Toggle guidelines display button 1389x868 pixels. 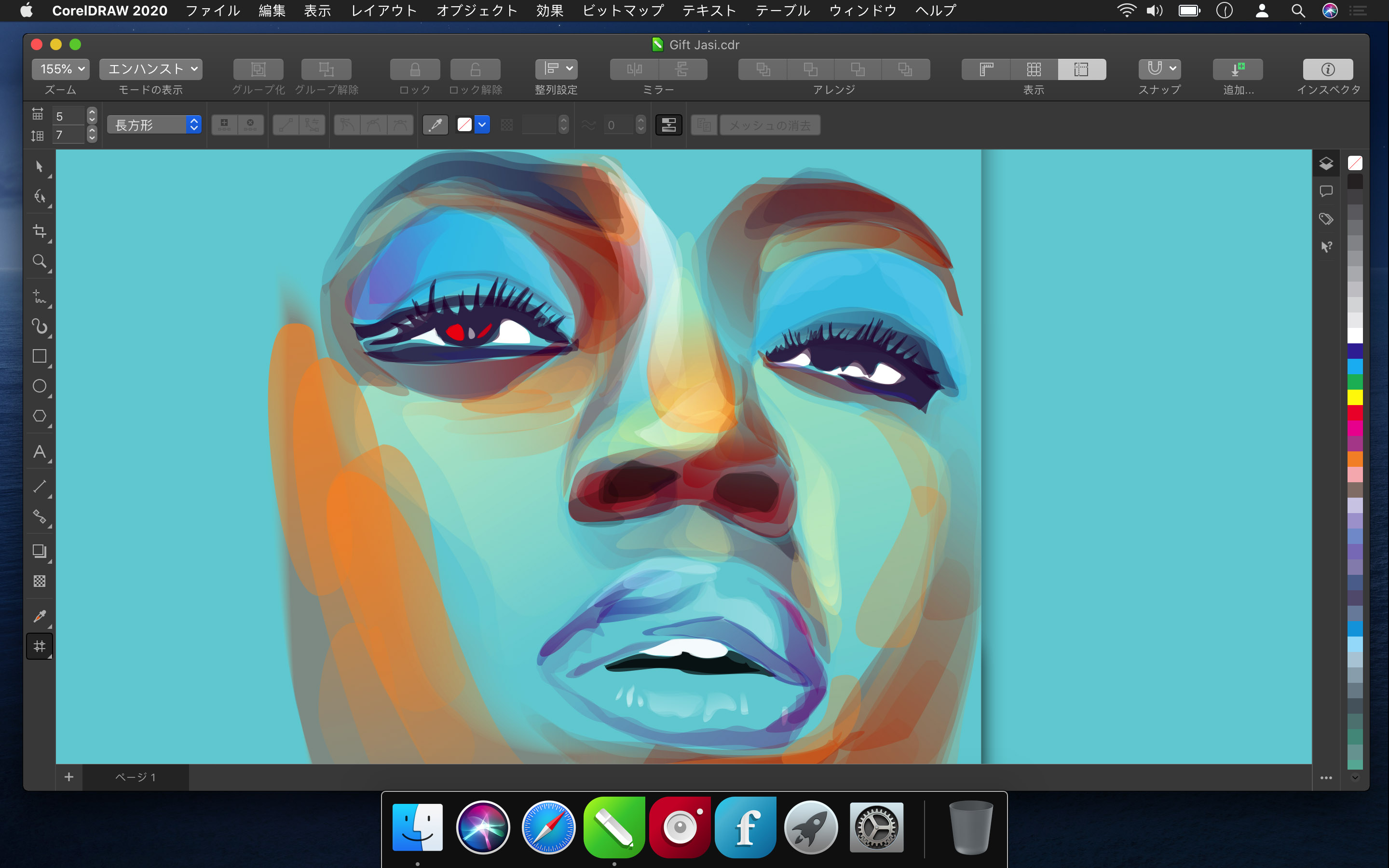tap(1081, 69)
